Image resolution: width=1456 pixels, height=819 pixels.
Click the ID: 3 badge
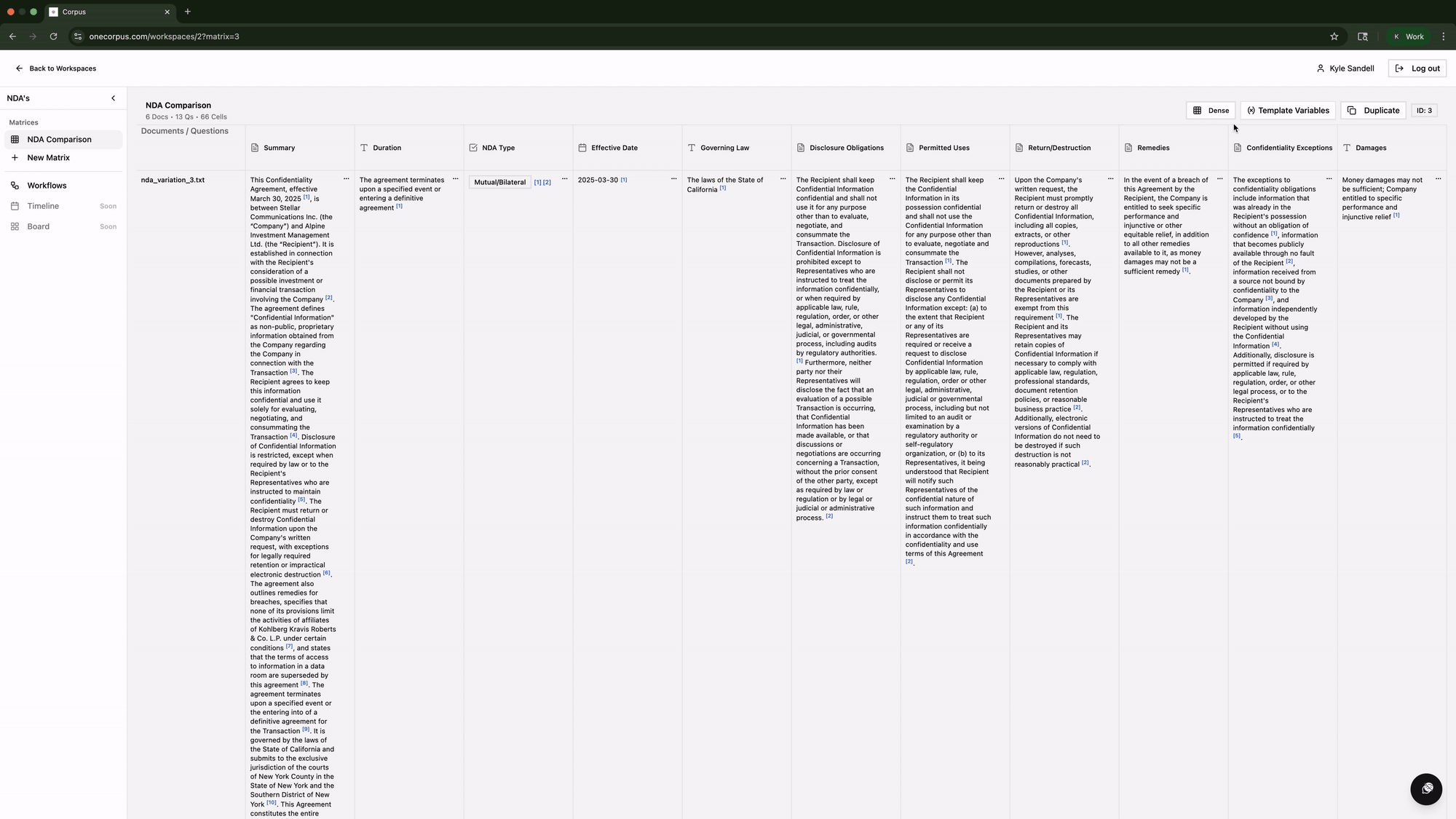(x=1424, y=111)
